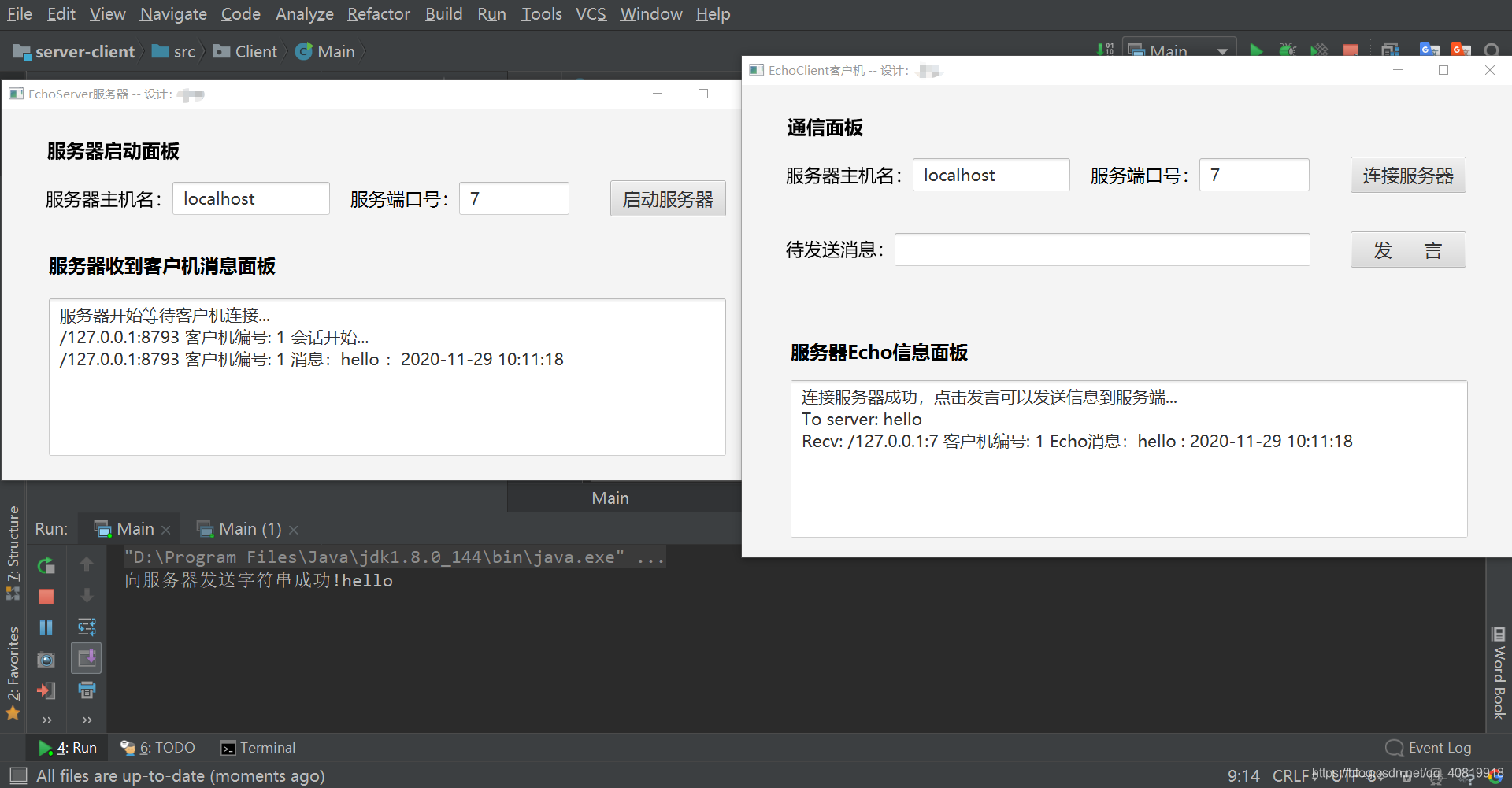The width and height of the screenshot is (1512, 788).
Task: Toggle Scroll to End in Run console
Action: pyautogui.click(x=87, y=658)
